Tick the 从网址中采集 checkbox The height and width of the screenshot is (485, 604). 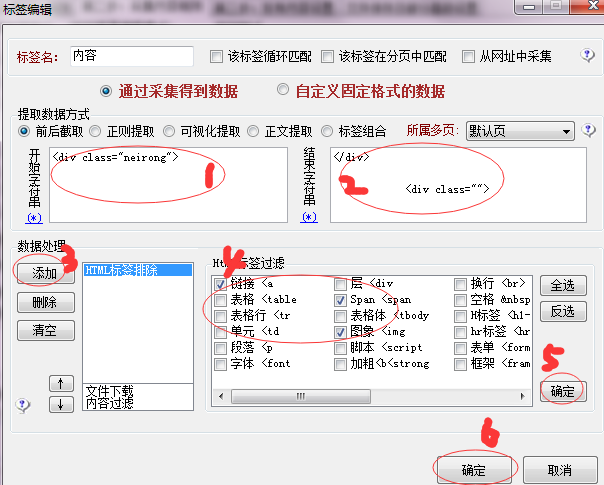pyautogui.click(x=468, y=57)
